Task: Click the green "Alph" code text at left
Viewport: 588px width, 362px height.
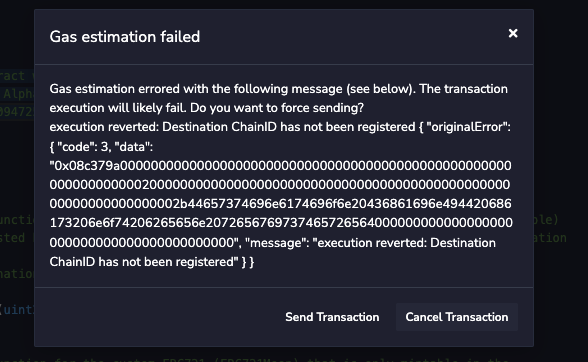Action: 19,93
